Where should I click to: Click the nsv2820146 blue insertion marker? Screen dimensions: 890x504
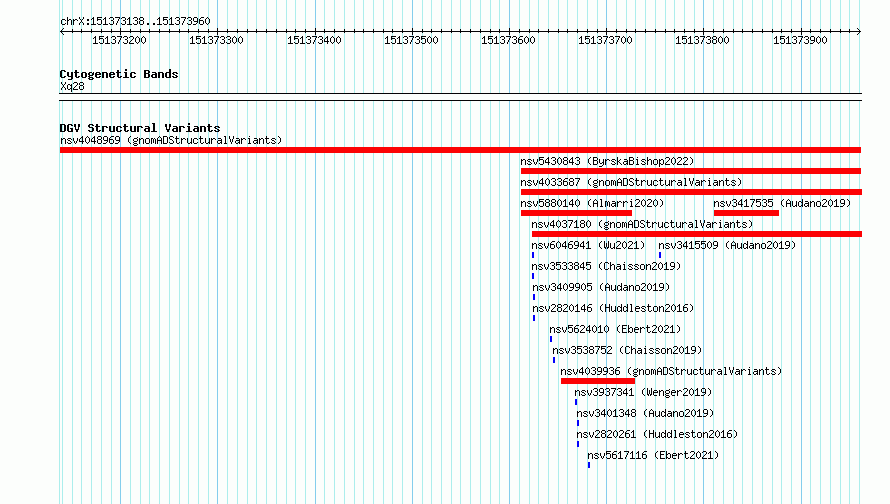tap(534, 318)
